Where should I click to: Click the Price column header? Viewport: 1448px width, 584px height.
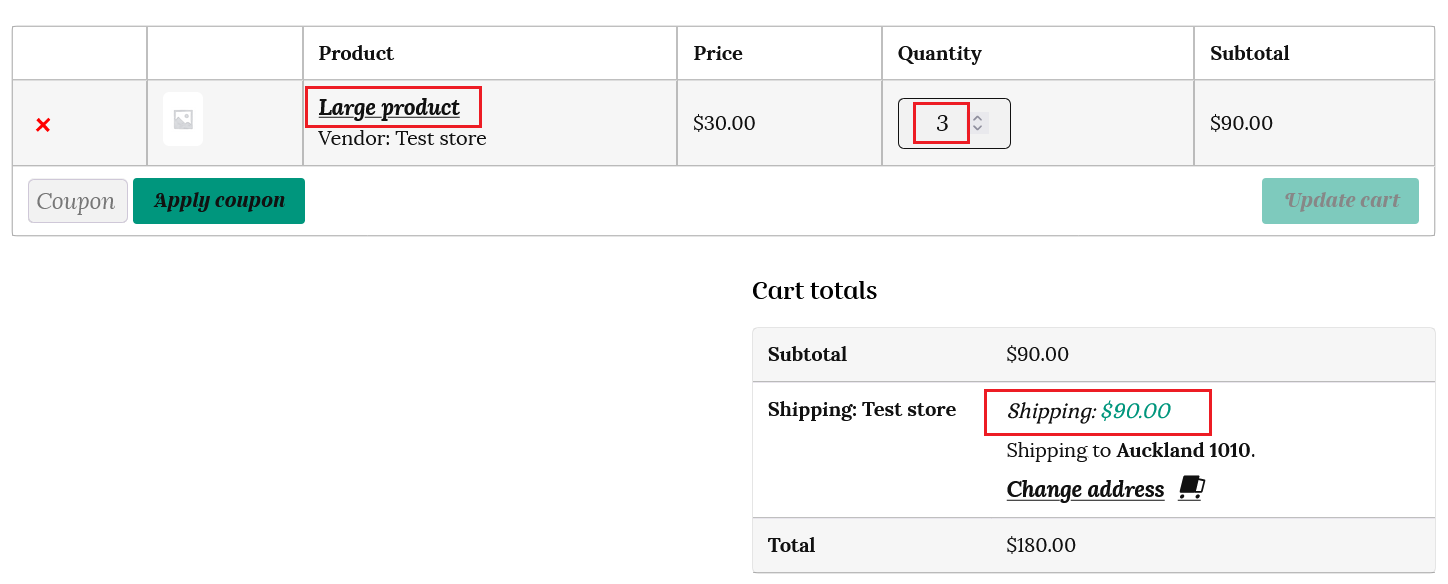(718, 53)
